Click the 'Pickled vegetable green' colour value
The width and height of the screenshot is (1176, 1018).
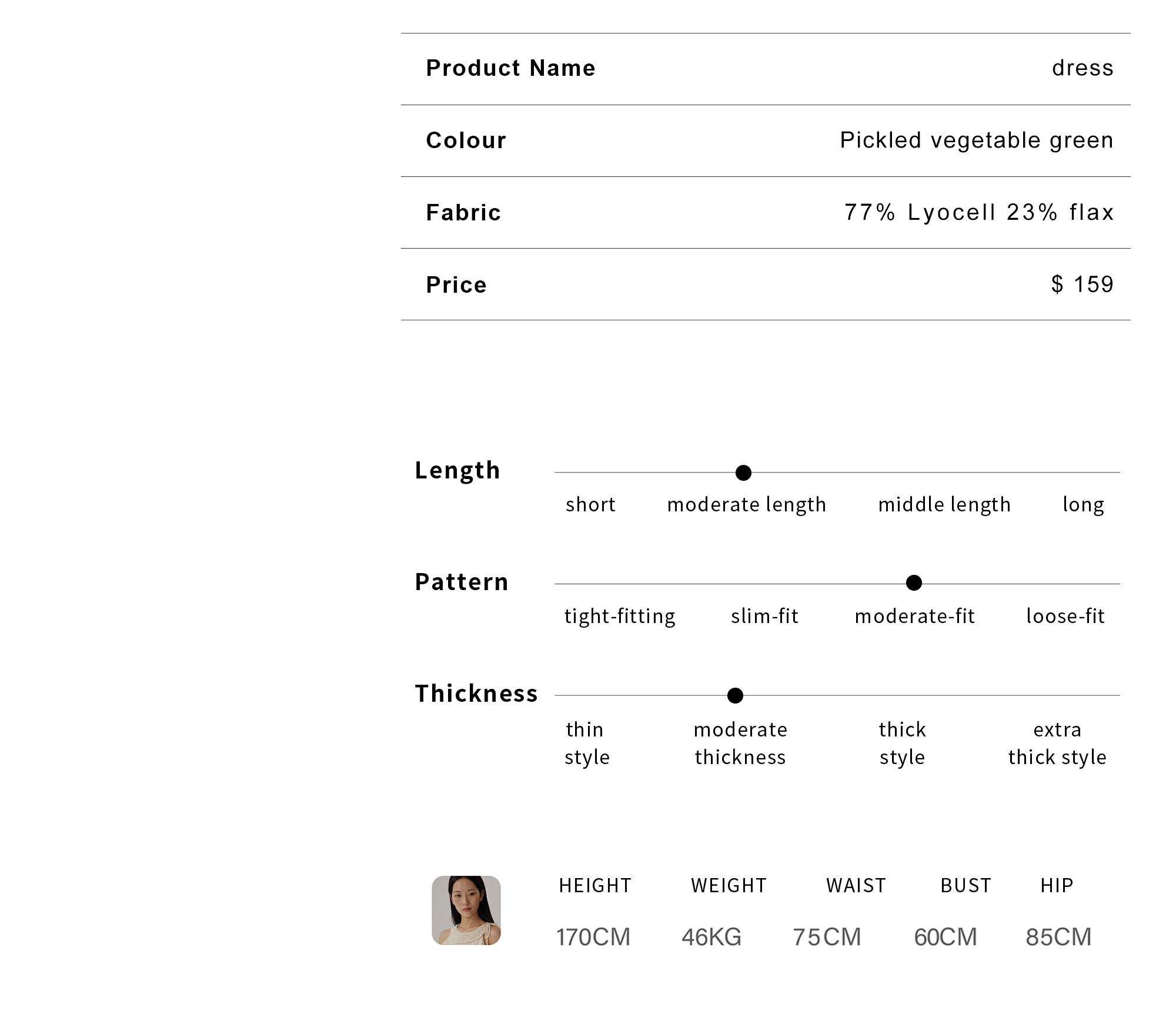[x=977, y=140]
